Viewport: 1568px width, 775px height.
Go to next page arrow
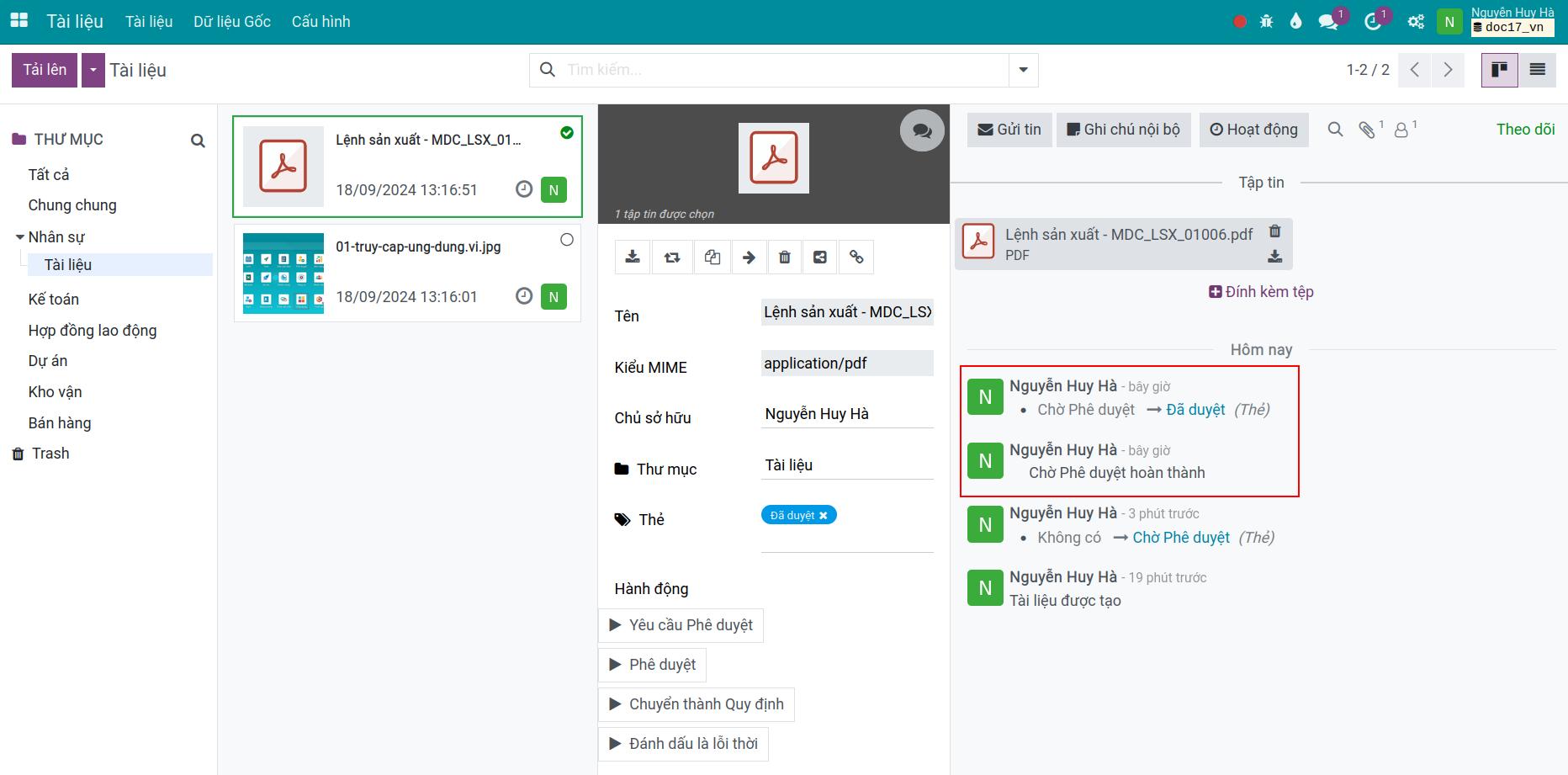click(1448, 70)
